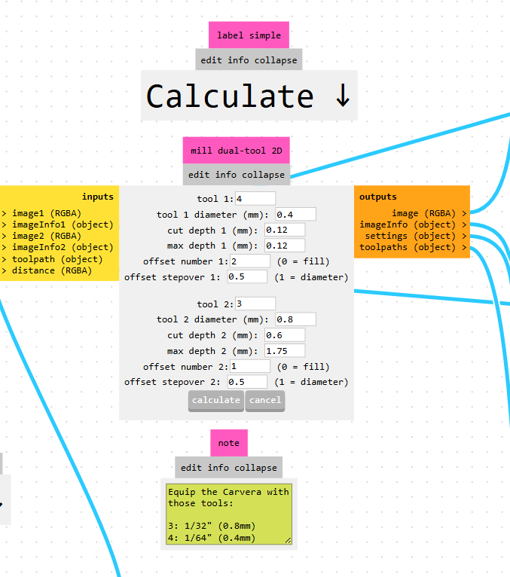Click the 'tool 1' number field

[255, 199]
